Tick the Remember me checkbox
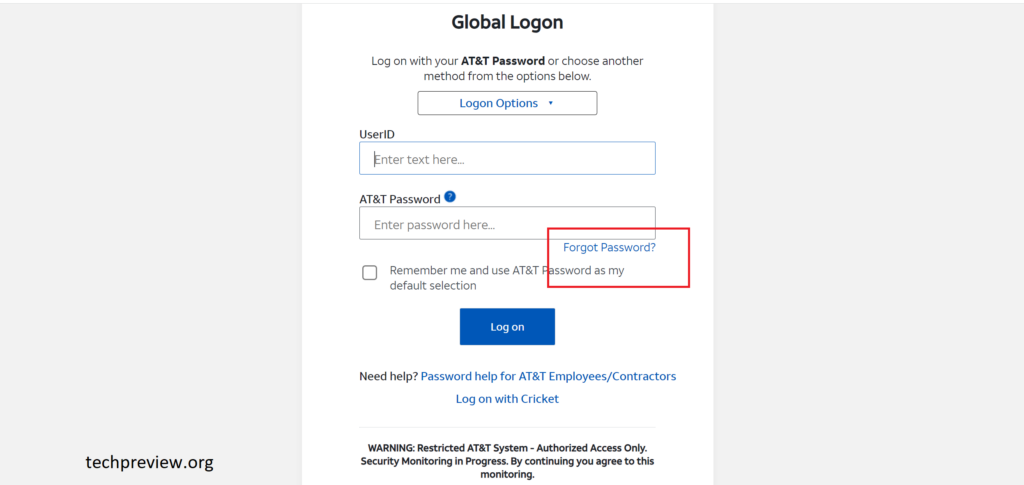 tap(370, 272)
